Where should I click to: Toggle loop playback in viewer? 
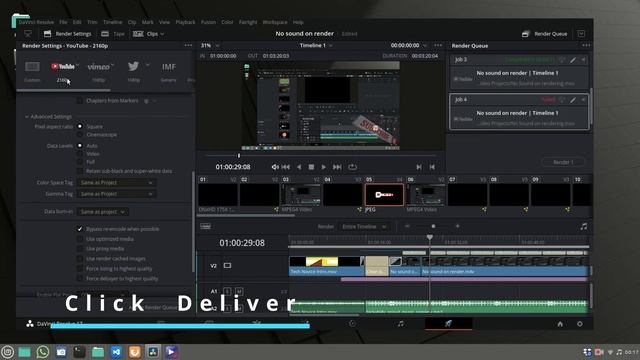[x=352, y=167]
